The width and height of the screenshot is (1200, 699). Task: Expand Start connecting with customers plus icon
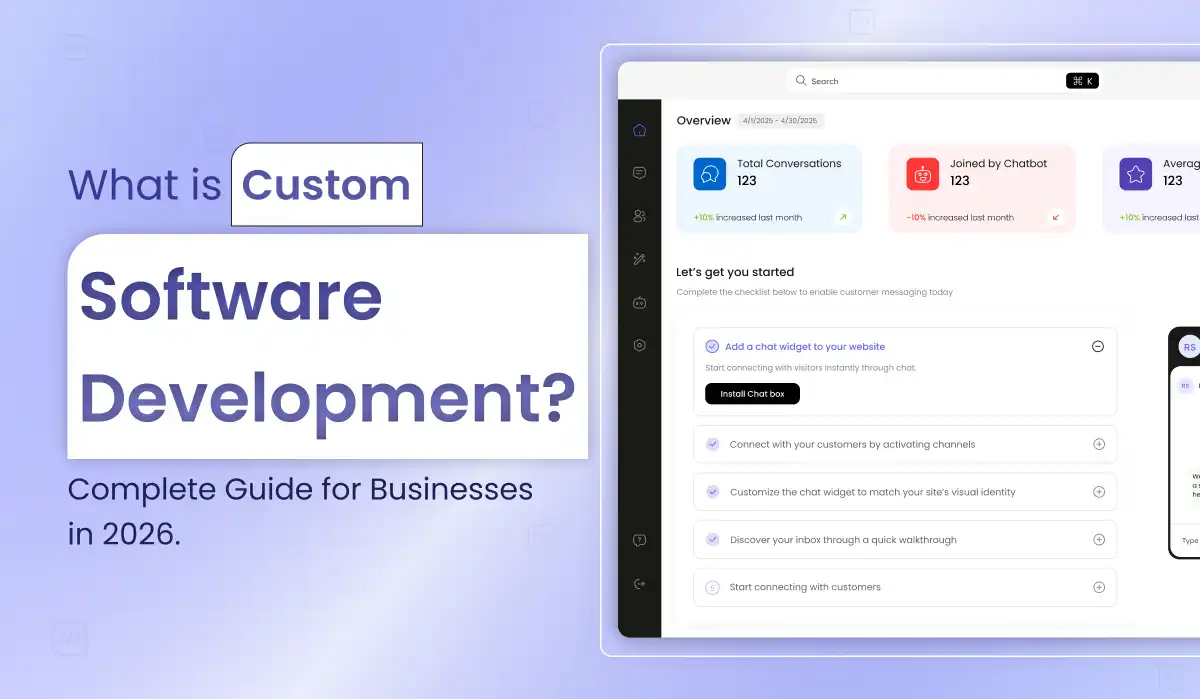click(1099, 587)
